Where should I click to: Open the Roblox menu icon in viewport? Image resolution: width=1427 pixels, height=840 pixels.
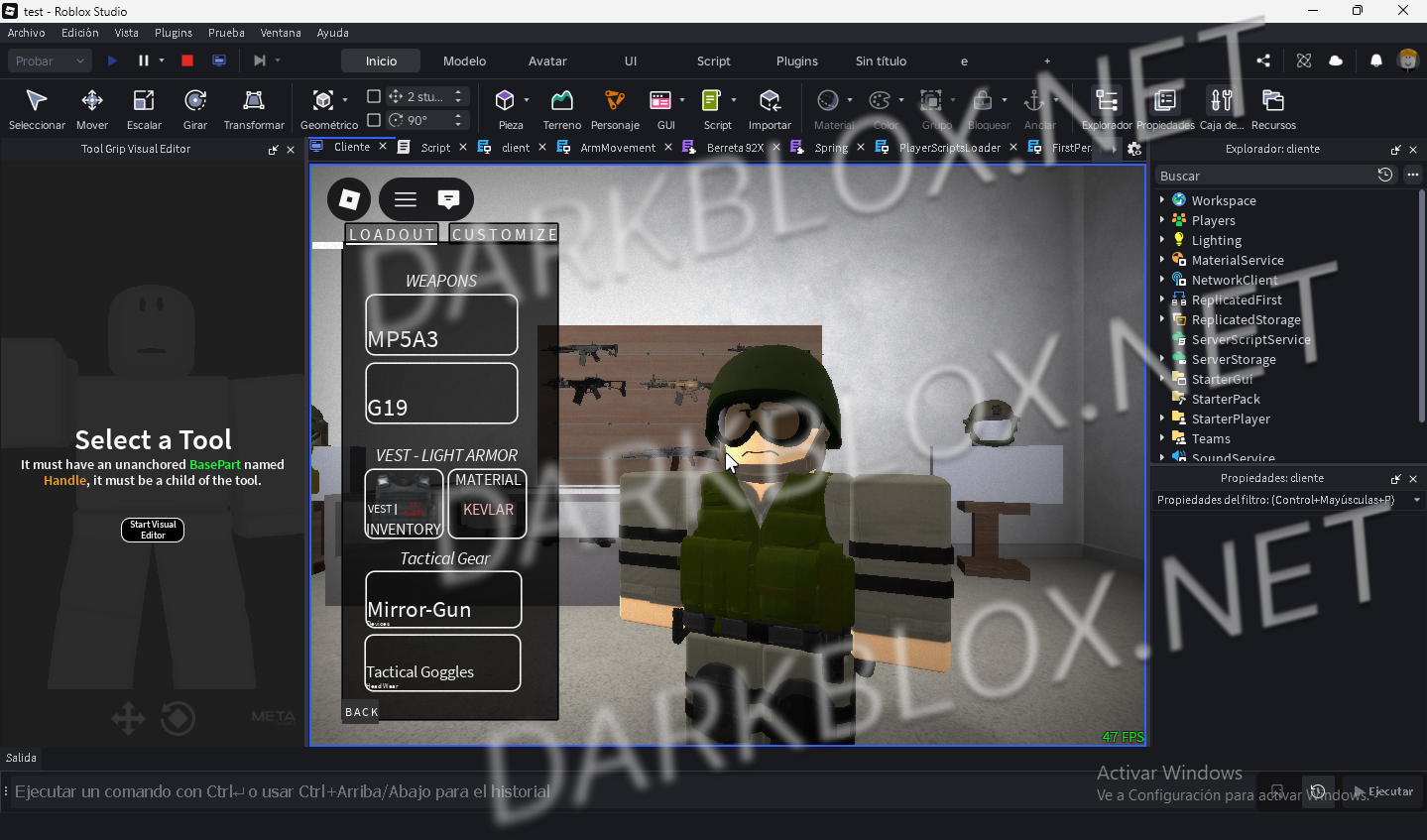click(349, 199)
